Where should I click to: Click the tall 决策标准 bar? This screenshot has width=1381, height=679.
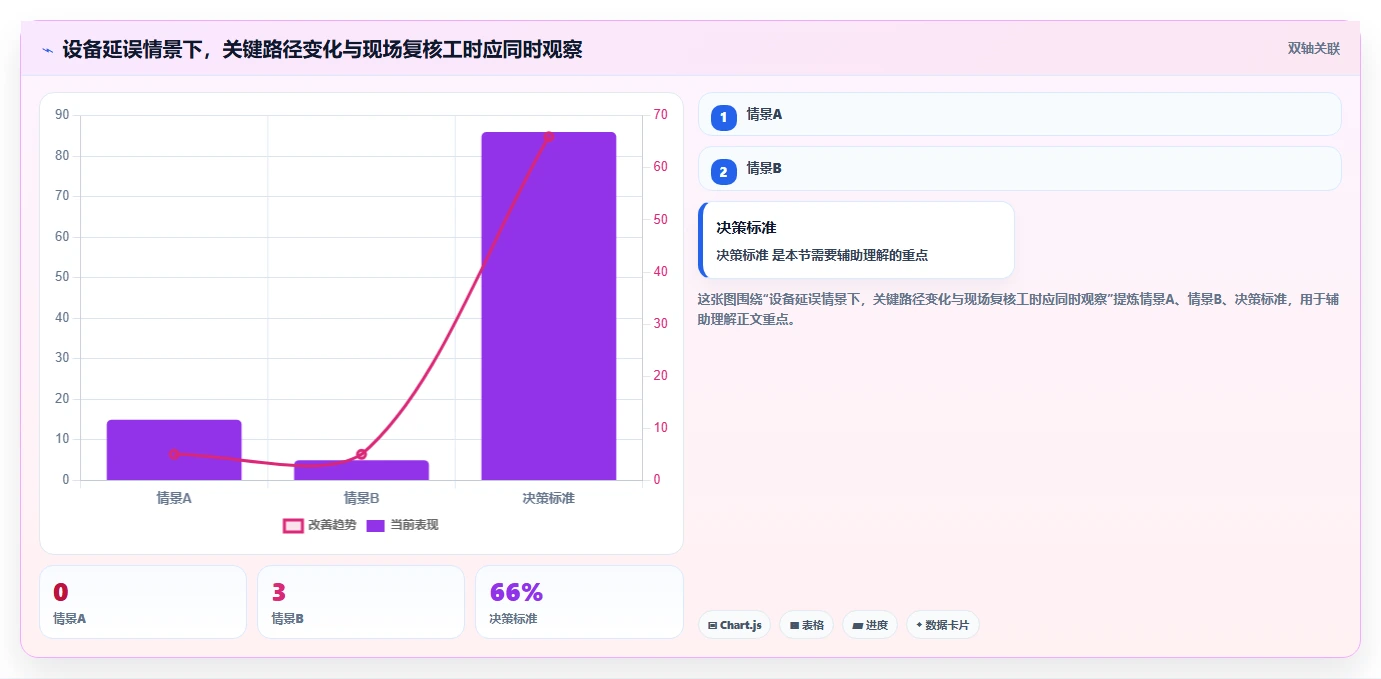(x=548, y=306)
